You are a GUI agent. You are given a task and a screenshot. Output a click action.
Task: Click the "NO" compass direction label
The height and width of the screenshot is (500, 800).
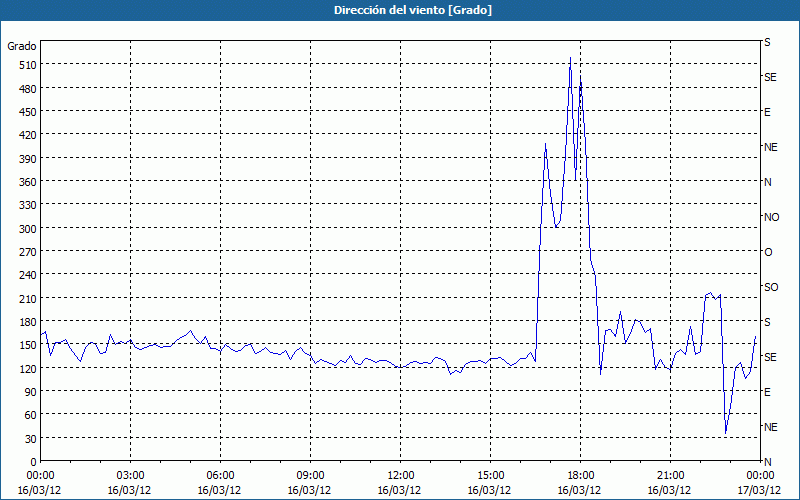[771, 217]
